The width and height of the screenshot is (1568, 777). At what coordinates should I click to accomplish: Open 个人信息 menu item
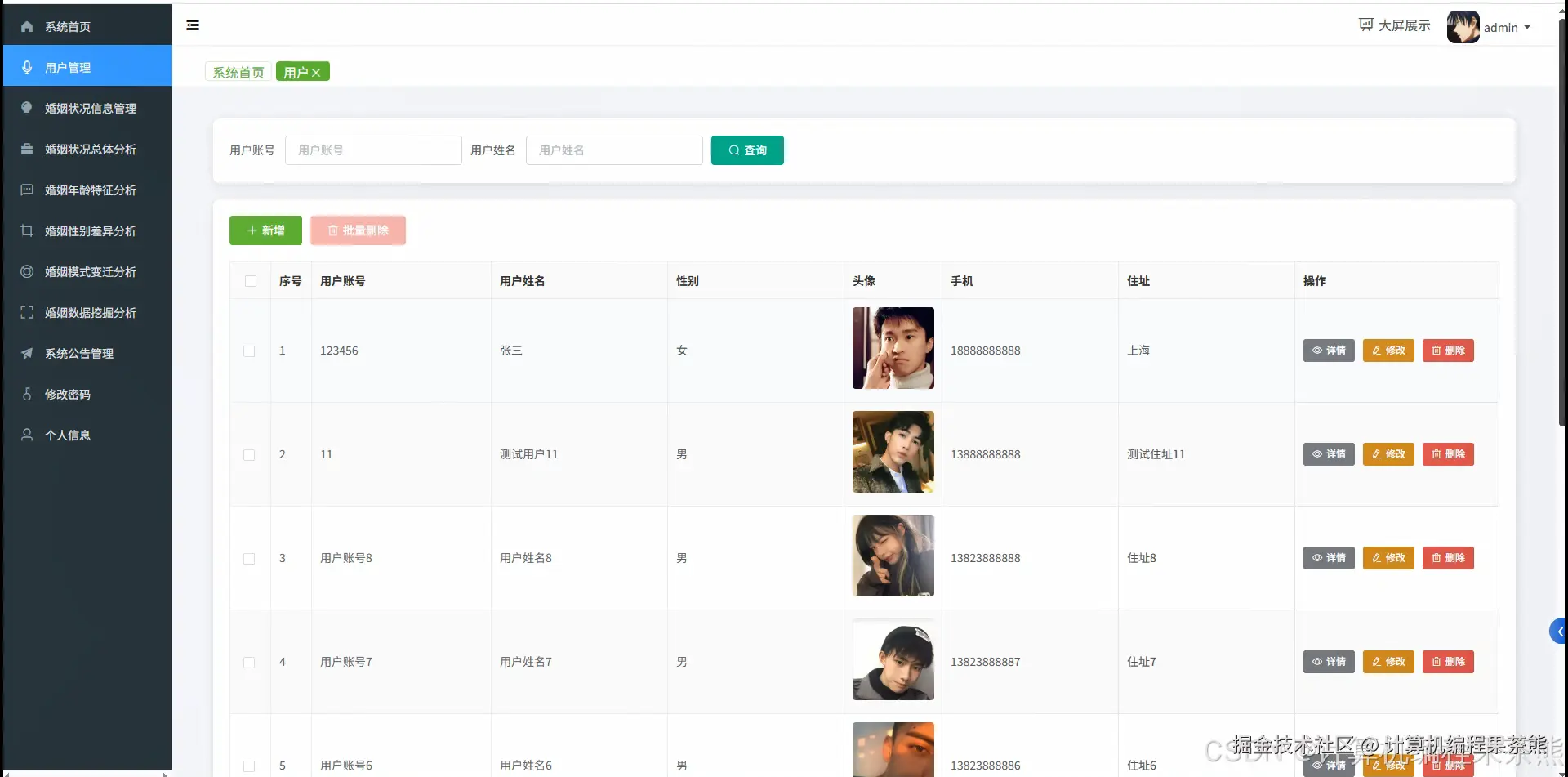[x=87, y=435]
